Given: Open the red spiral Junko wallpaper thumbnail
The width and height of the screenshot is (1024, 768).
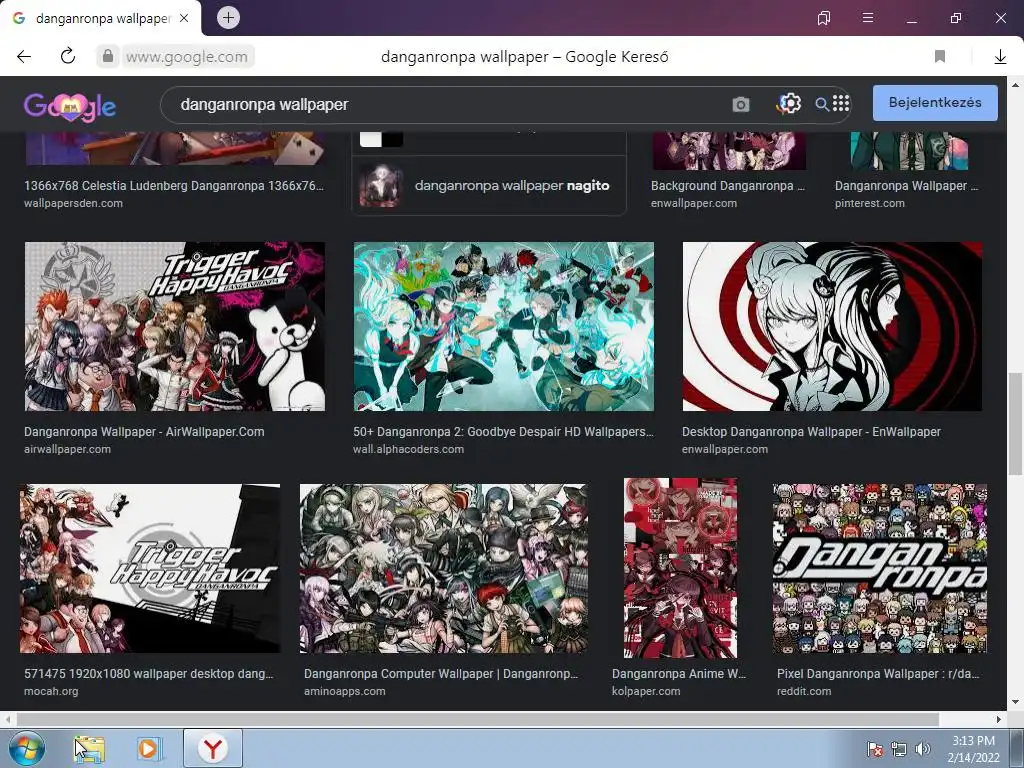Looking at the screenshot, I should [832, 327].
